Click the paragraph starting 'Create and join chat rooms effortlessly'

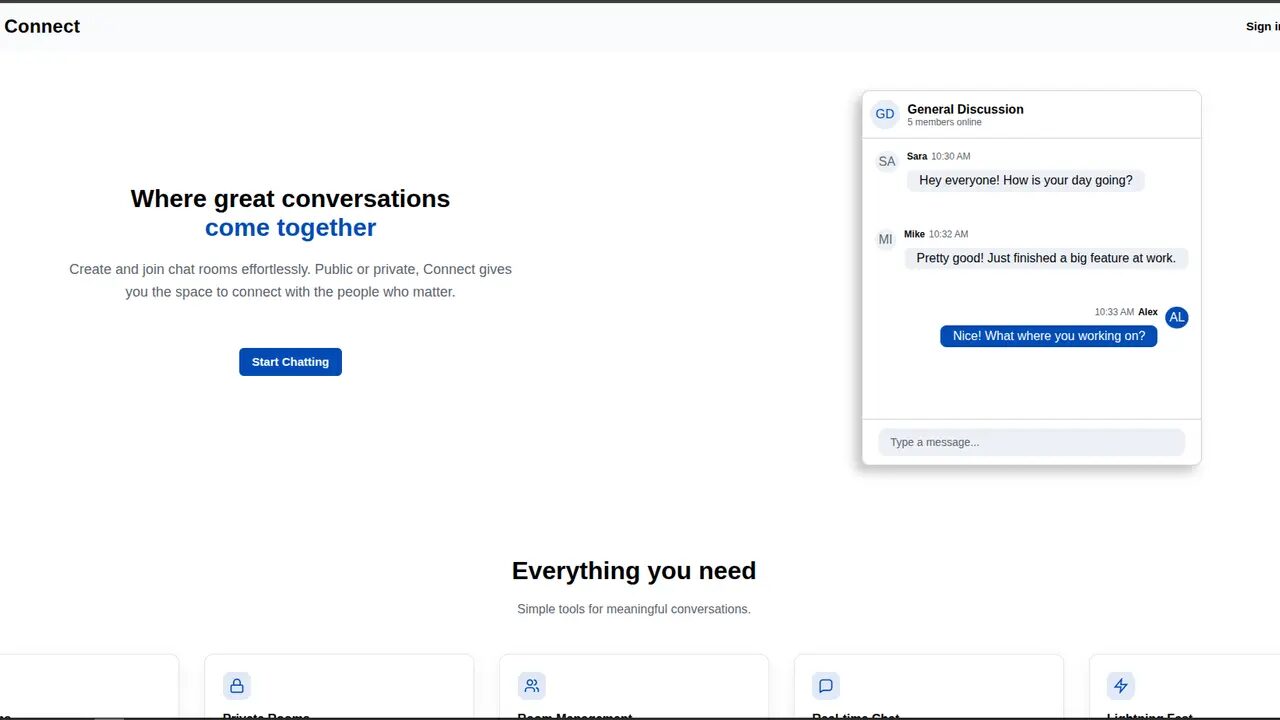coord(290,281)
